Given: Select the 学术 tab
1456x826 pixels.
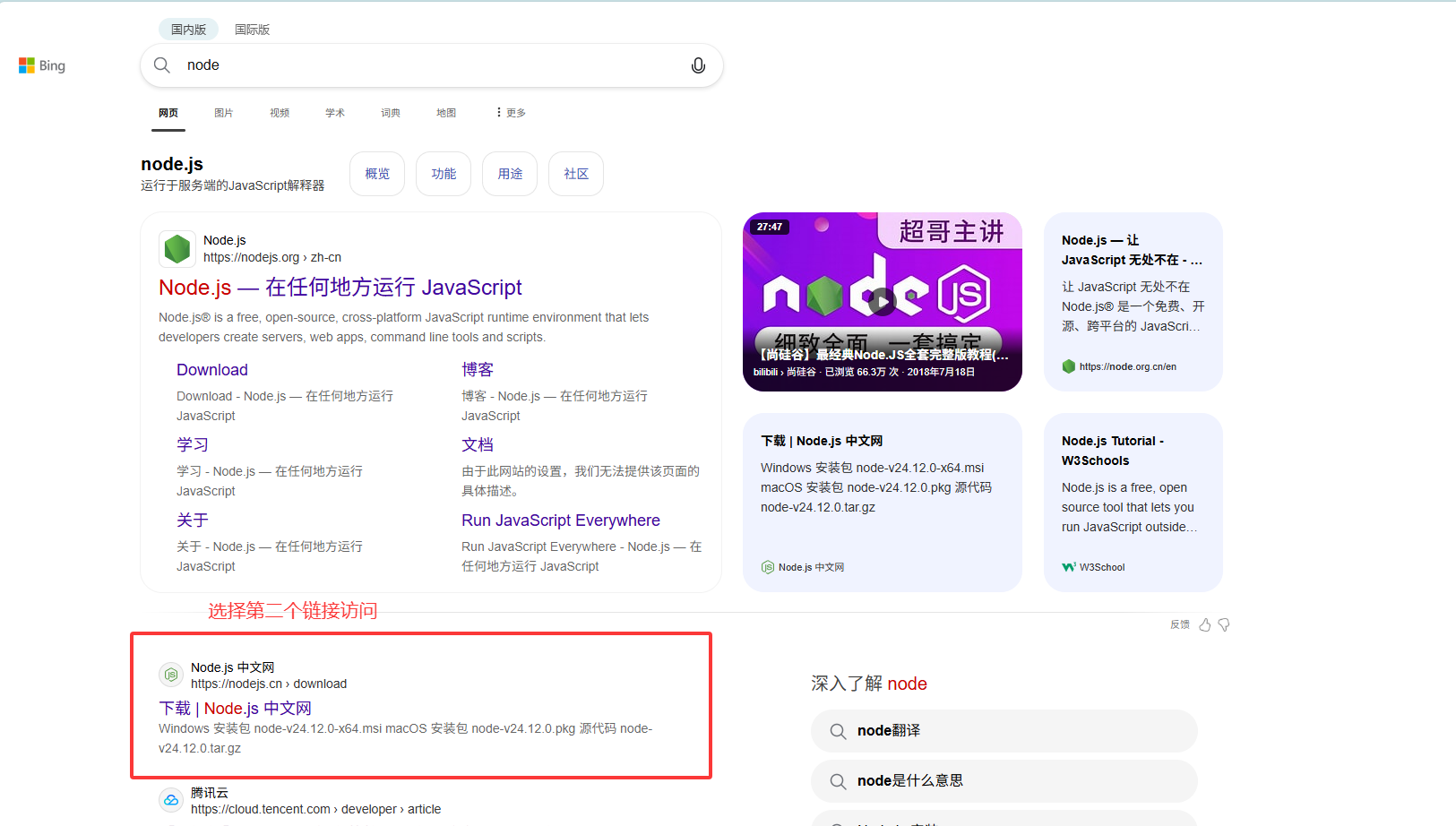Looking at the screenshot, I should (x=335, y=113).
